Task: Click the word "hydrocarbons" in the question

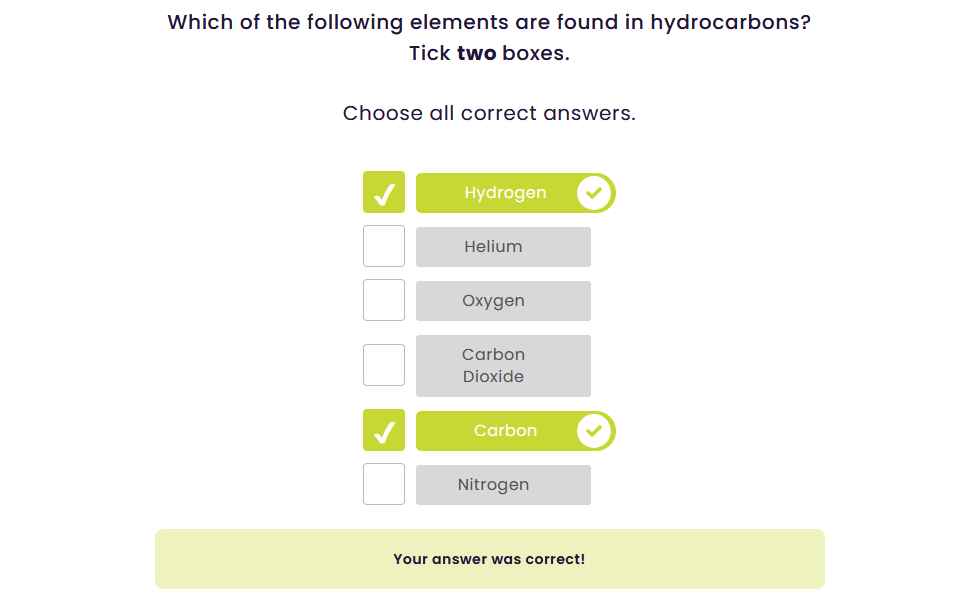Action: 730,22
